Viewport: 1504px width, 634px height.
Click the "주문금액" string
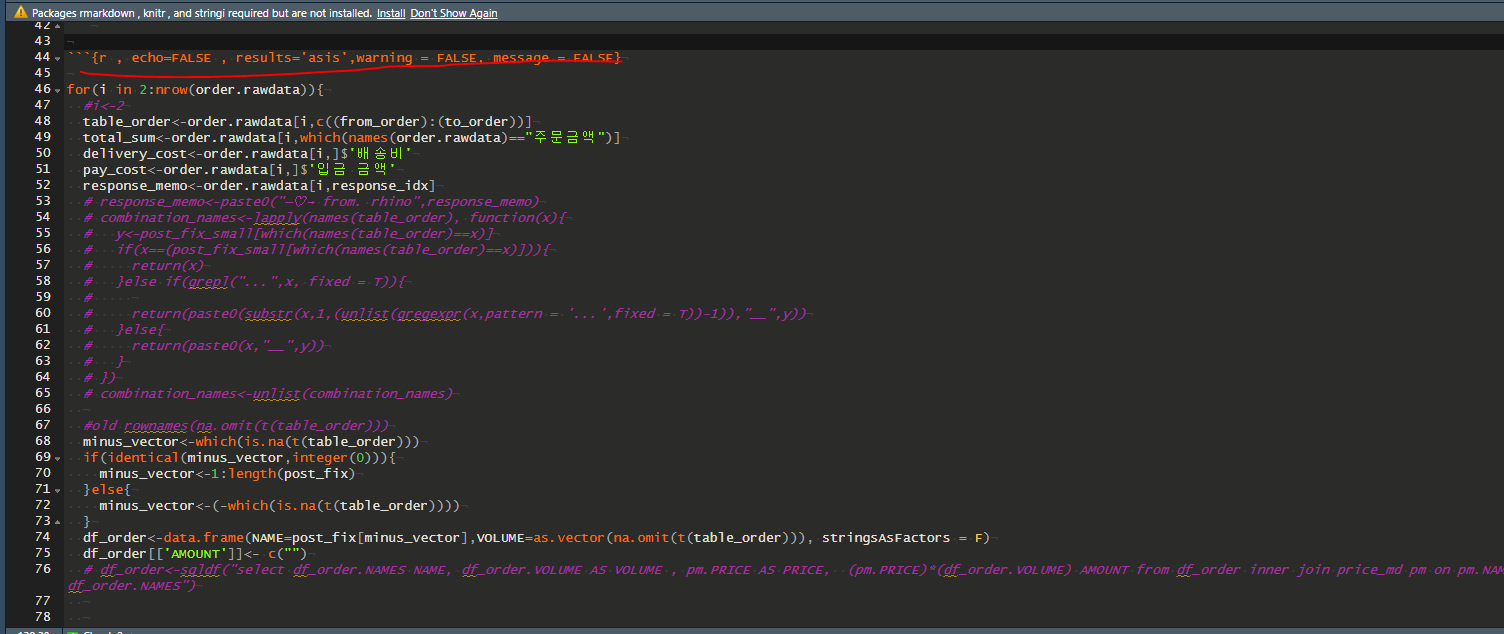[x=567, y=138]
